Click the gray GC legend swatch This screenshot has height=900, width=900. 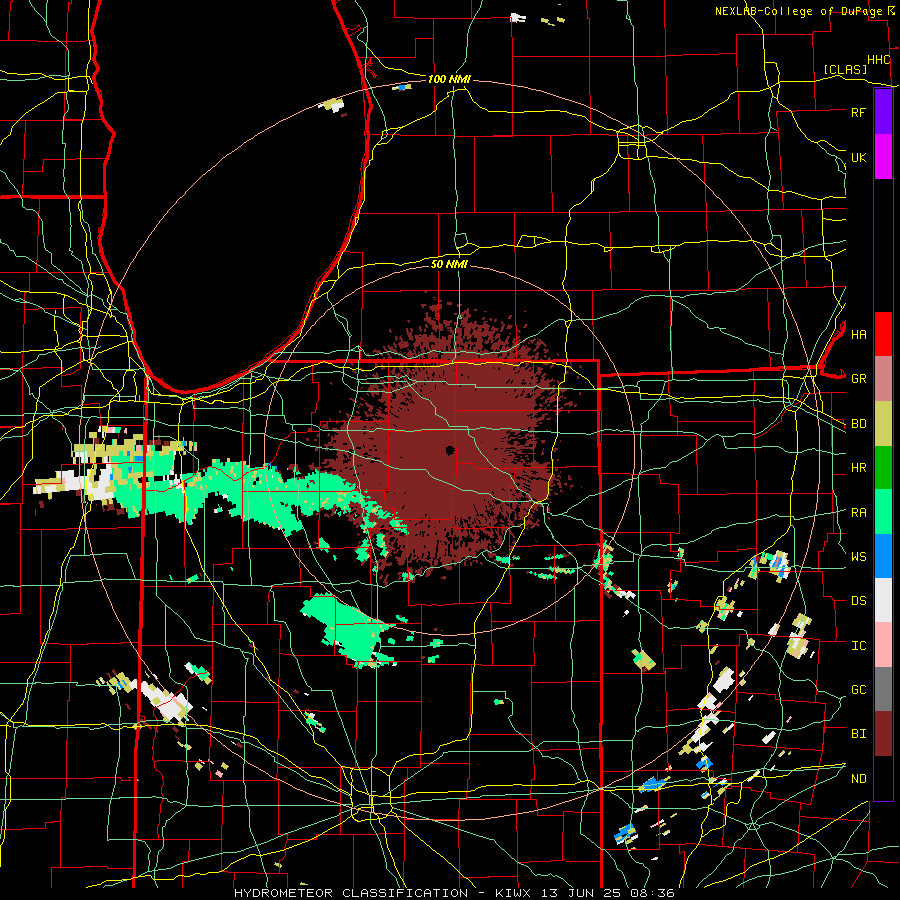click(883, 689)
